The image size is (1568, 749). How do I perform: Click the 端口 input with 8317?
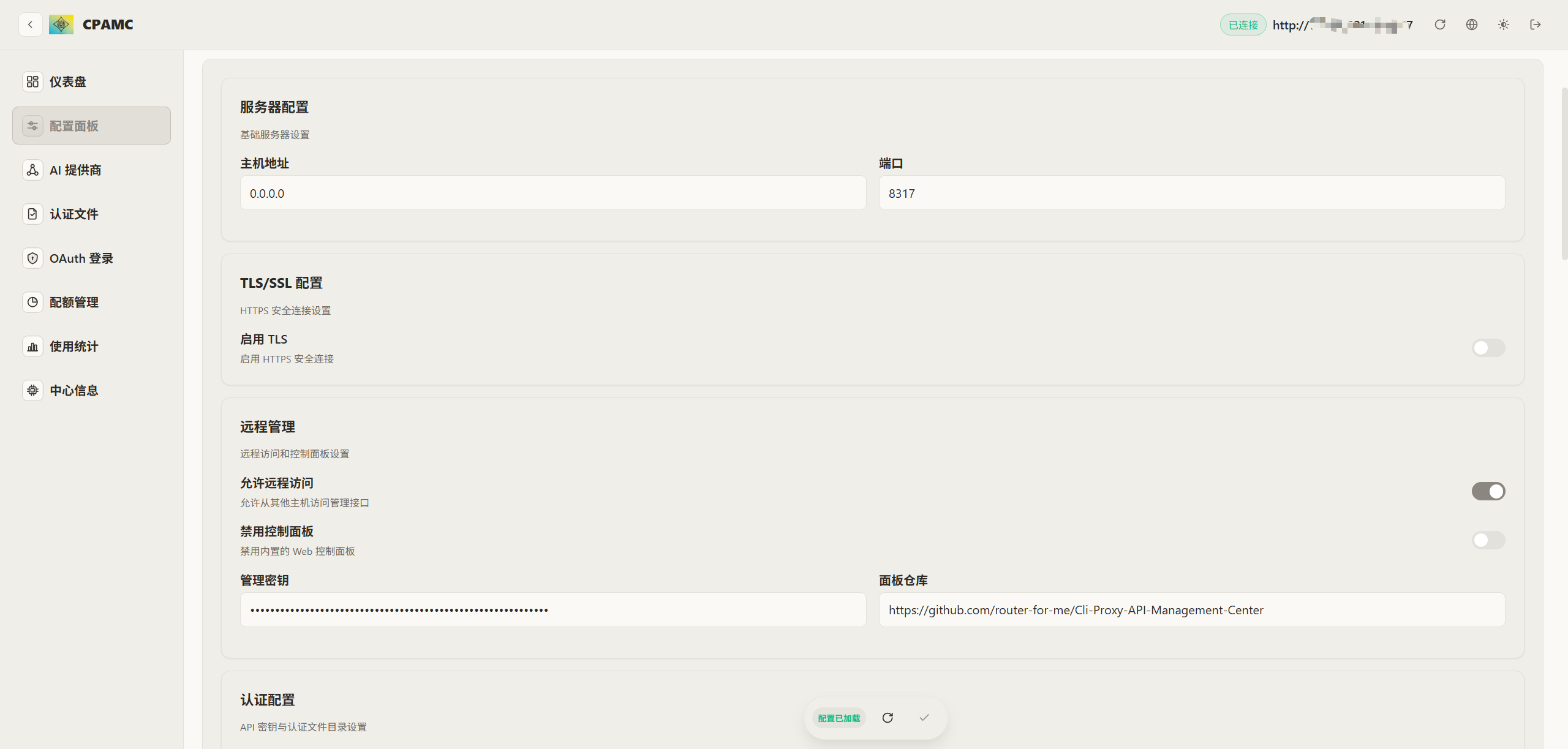point(1192,193)
